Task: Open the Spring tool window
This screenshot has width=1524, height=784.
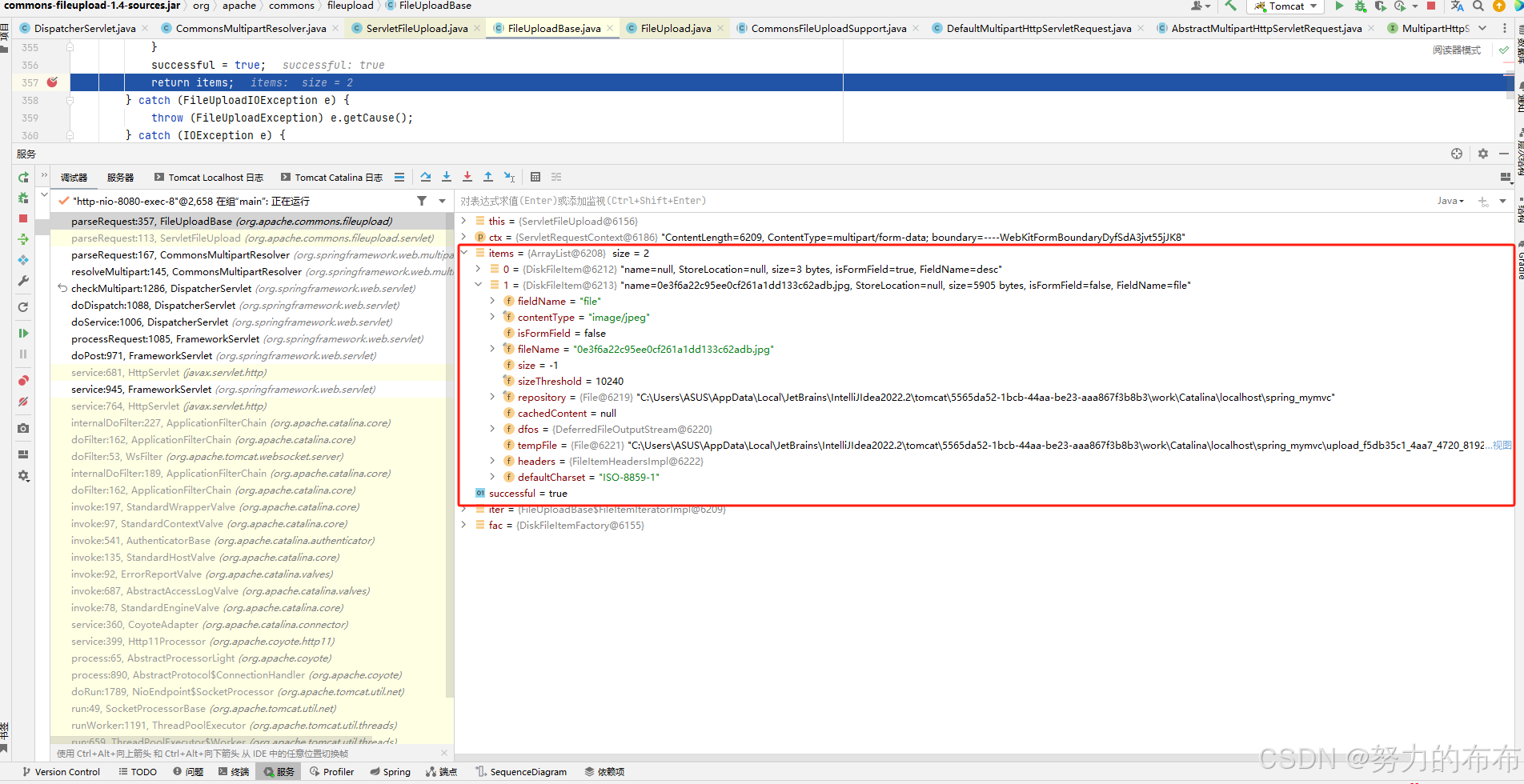Action: [x=391, y=772]
